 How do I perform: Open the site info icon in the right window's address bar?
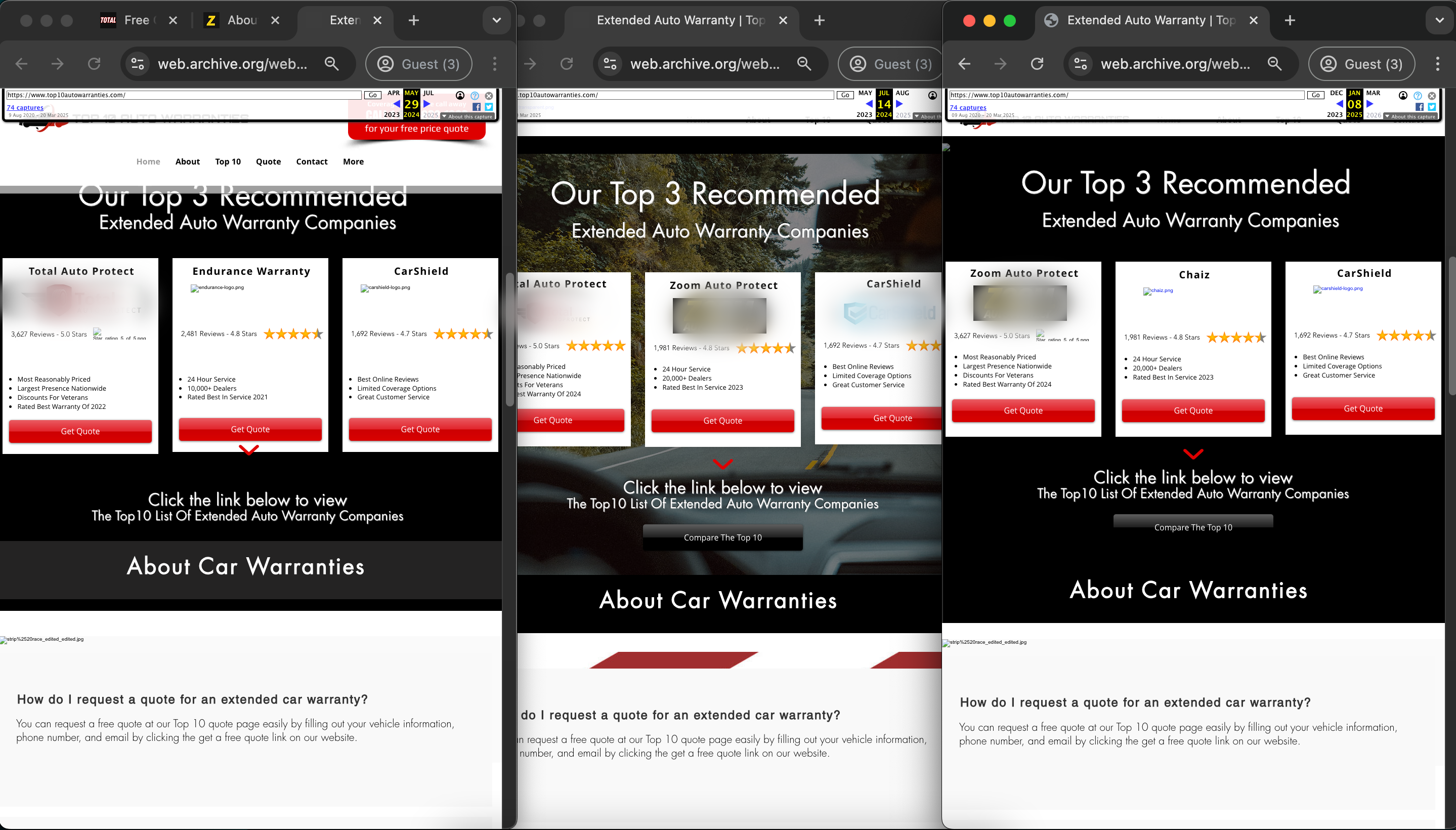[x=1081, y=64]
